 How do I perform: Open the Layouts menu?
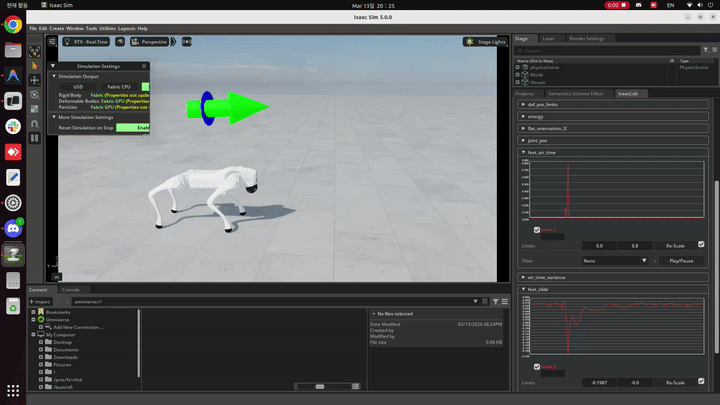pyautogui.click(x=126, y=28)
